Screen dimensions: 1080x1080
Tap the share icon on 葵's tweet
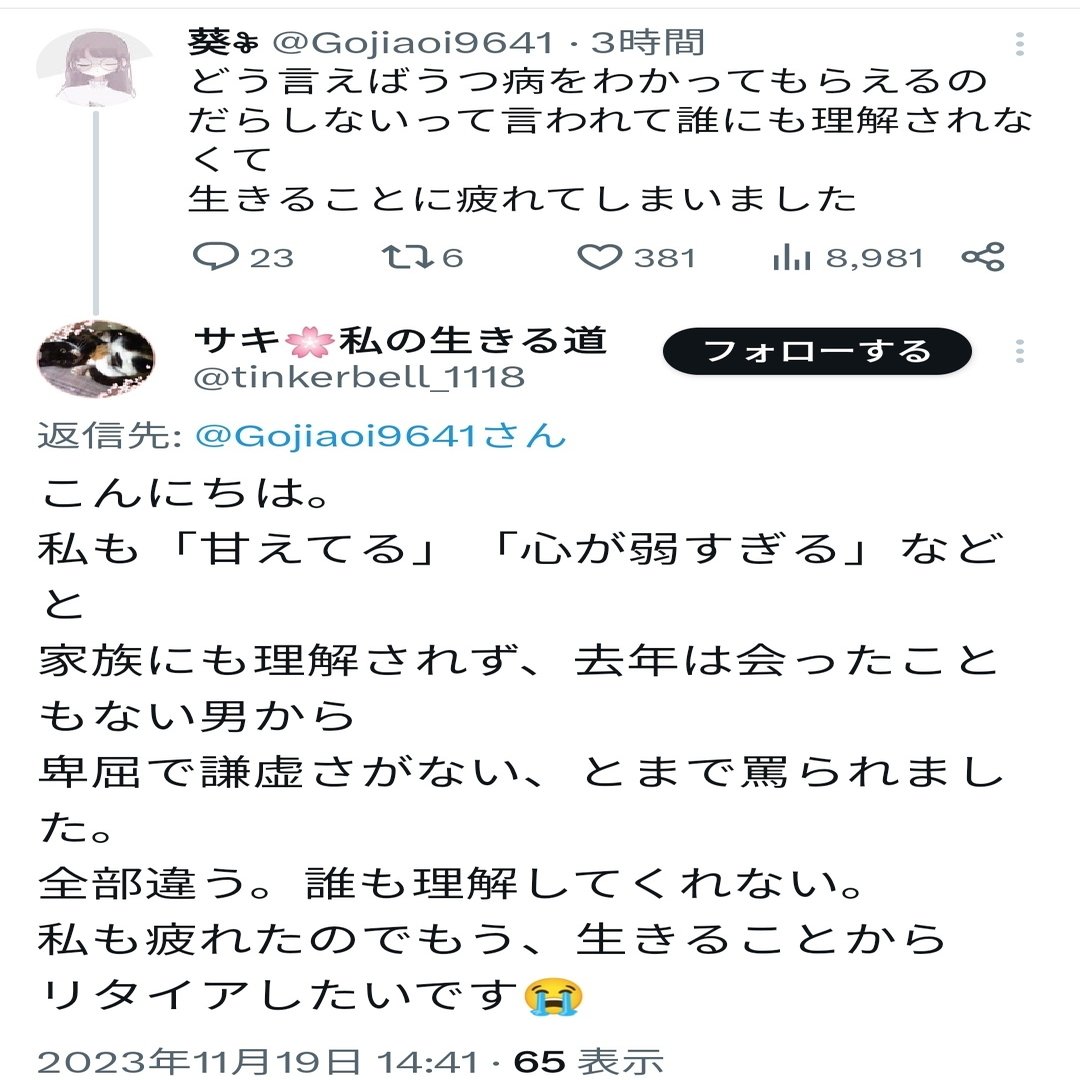(x=984, y=258)
